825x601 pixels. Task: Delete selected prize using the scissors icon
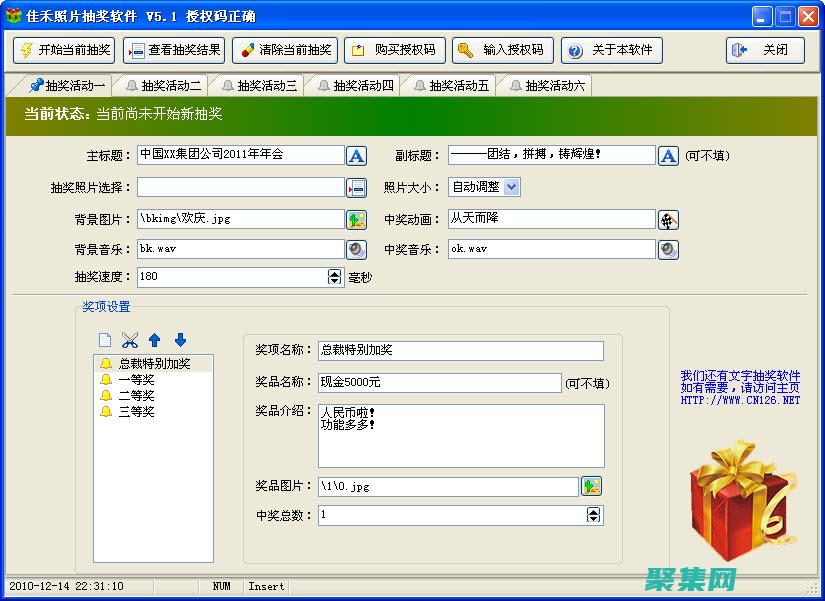coord(130,339)
